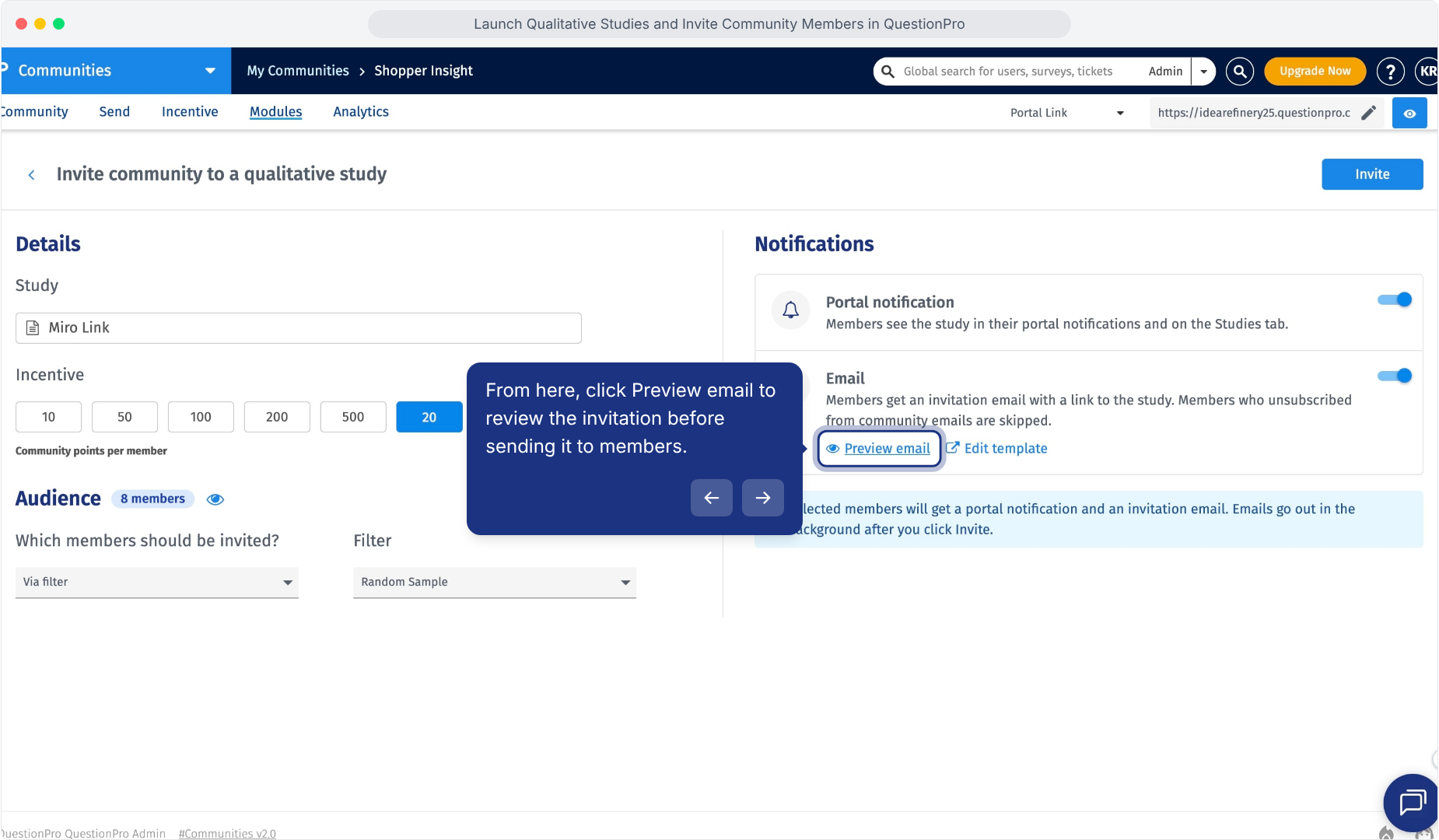The image size is (1439, 840).
Task: Click the Miro Link study field
Action: (299, 328)
